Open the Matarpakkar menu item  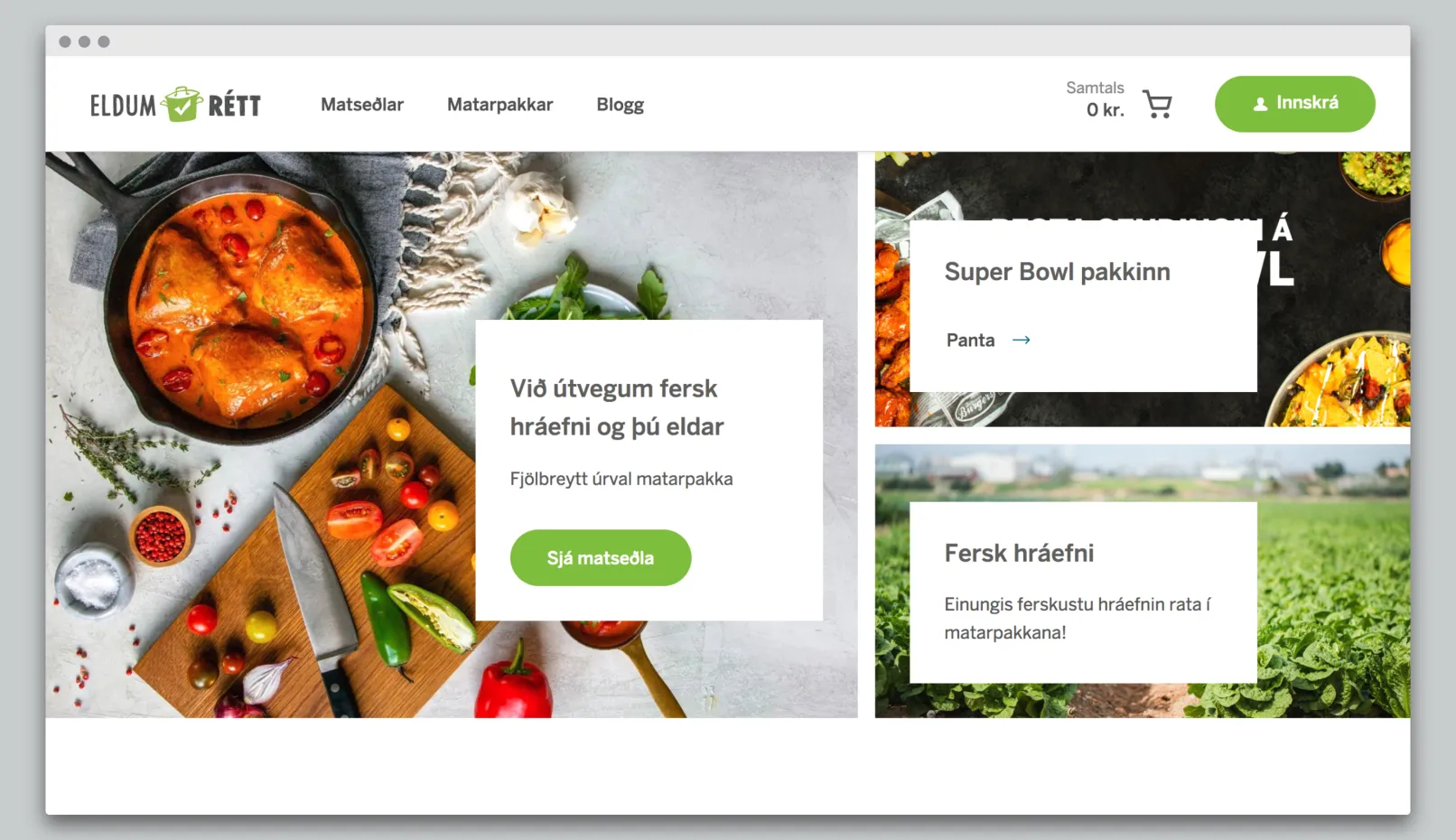tap(499, 105)
